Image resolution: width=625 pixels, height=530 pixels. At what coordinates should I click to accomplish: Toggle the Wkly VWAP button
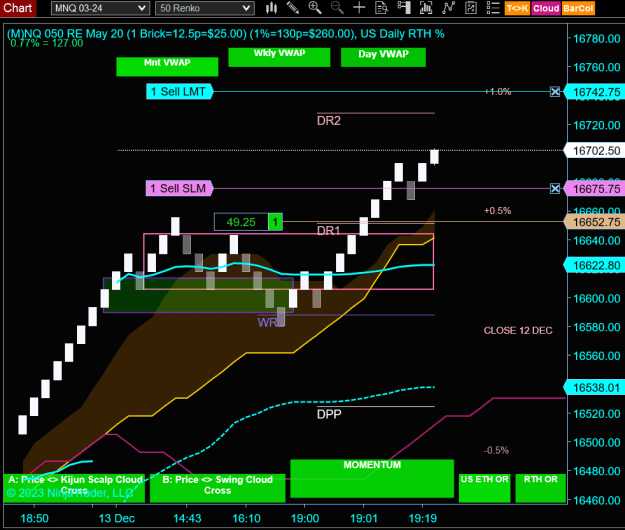click(279, 57)
